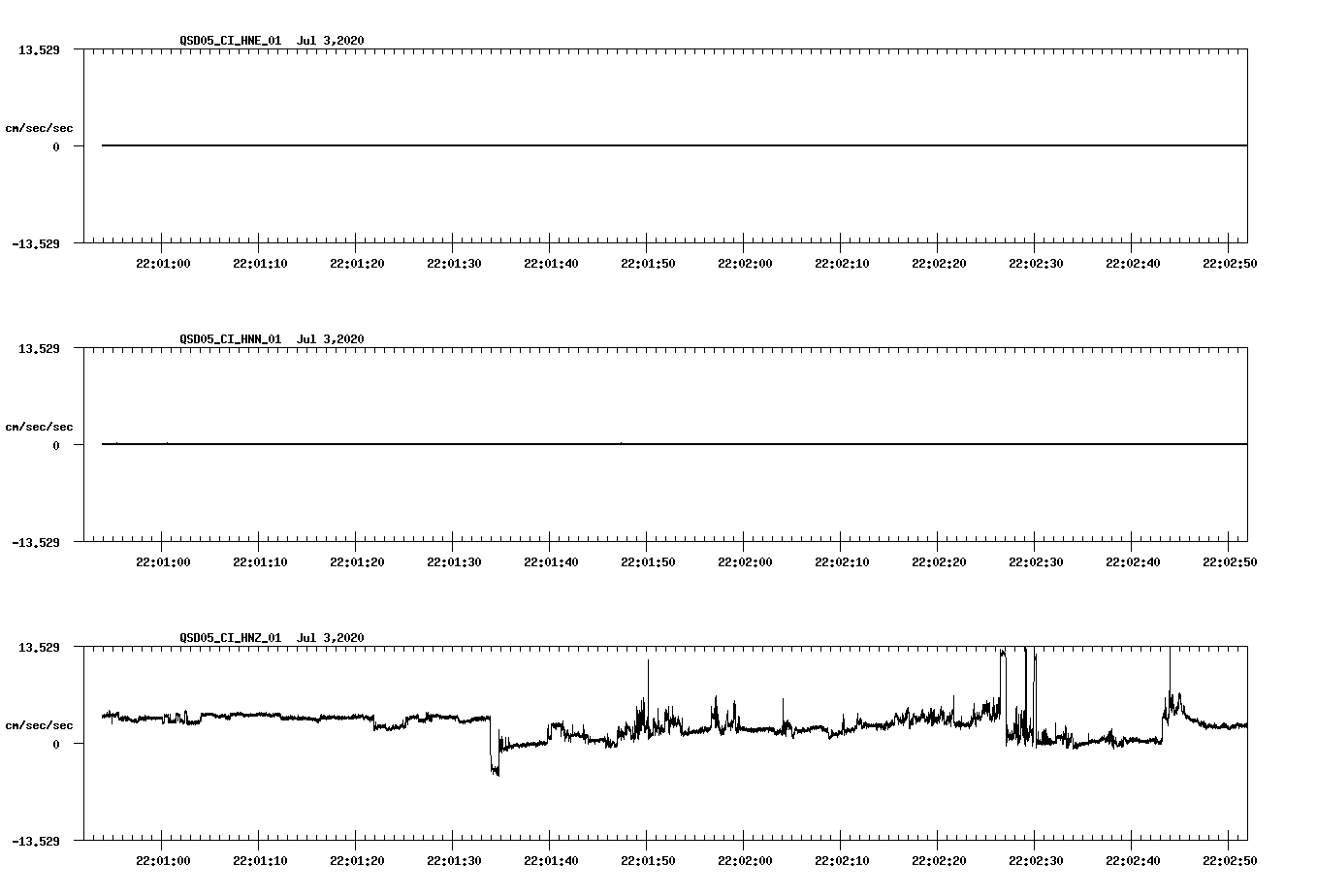Viewport: 1317px width, 896px height.
Task: Click the 22:01:20 time label under HNZ plot
Action: pos(357,861)
